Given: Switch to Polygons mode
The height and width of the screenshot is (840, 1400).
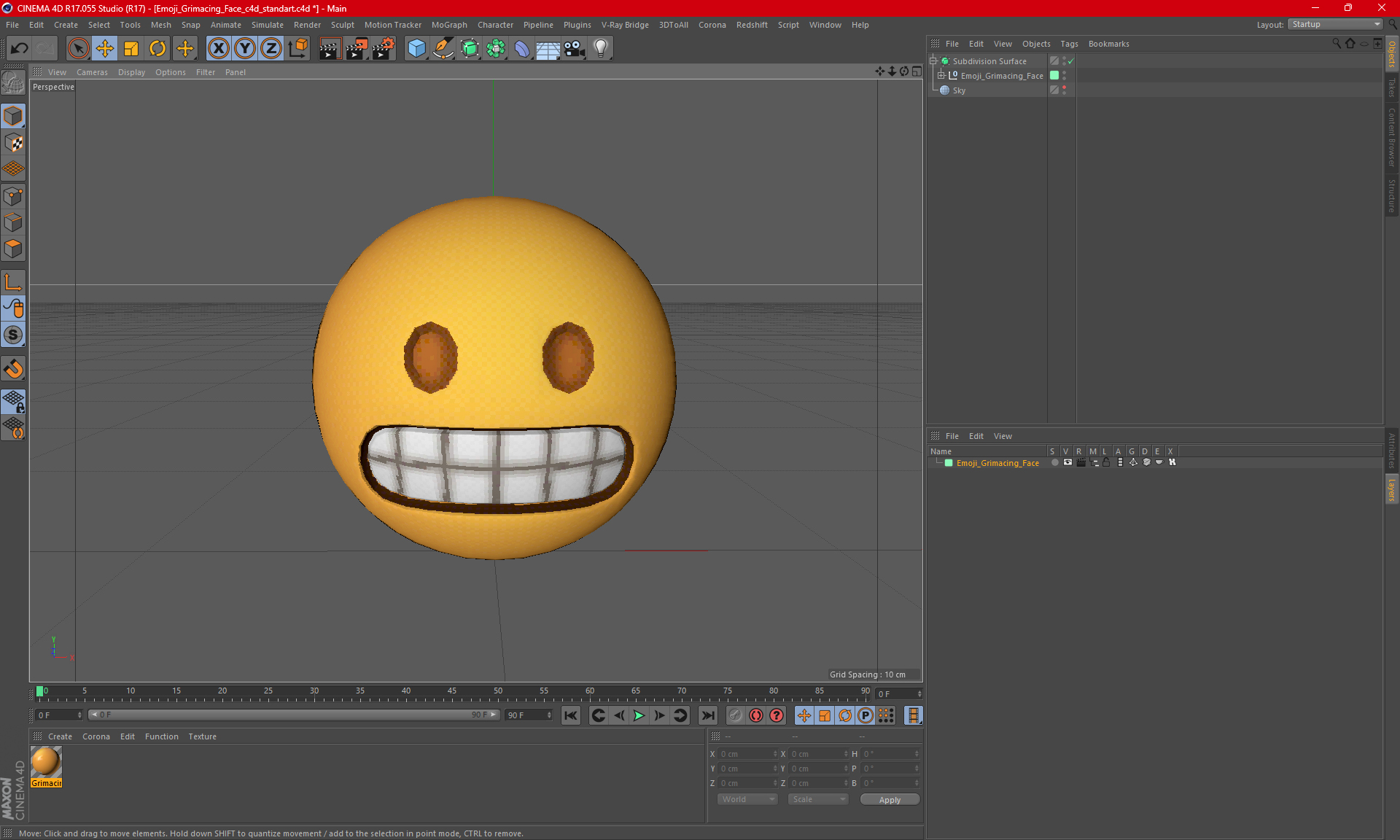Looking at the screenshot, I should point(13,249).
